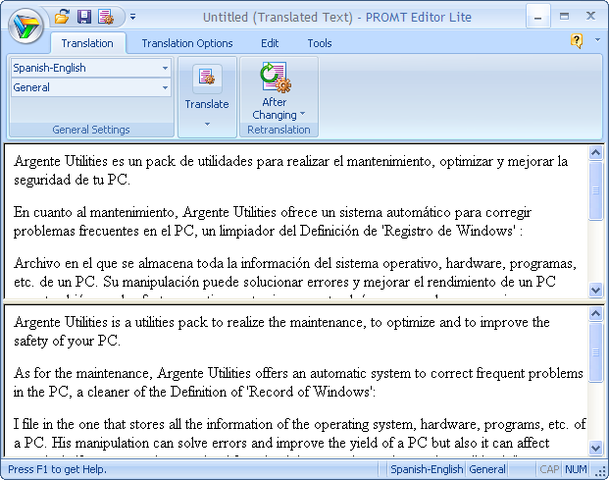Open the General topic template dropdown
The width and height of the screenshot is (609, 480).
91,87
